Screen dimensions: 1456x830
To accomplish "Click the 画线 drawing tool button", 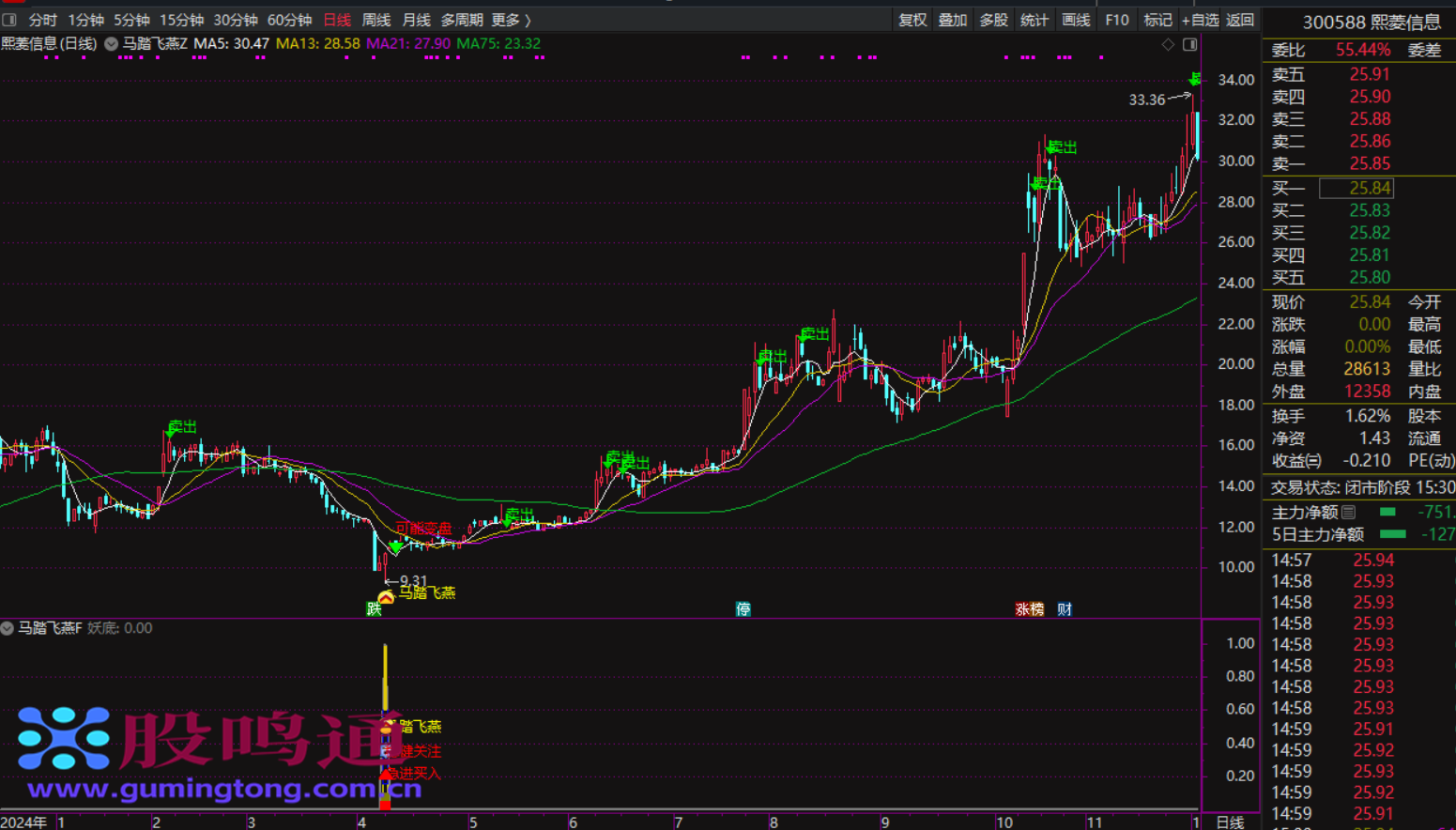I will (1075, 20).
